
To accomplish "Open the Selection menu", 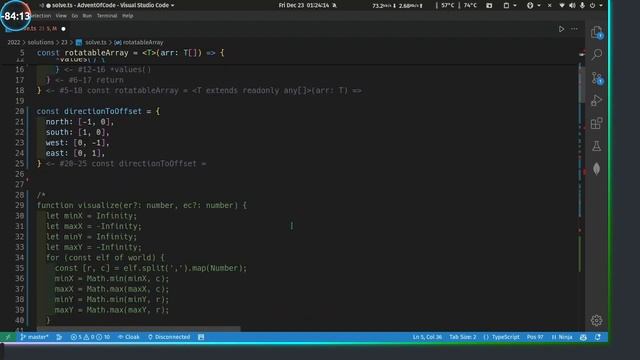I will click(x=40, y=16).
